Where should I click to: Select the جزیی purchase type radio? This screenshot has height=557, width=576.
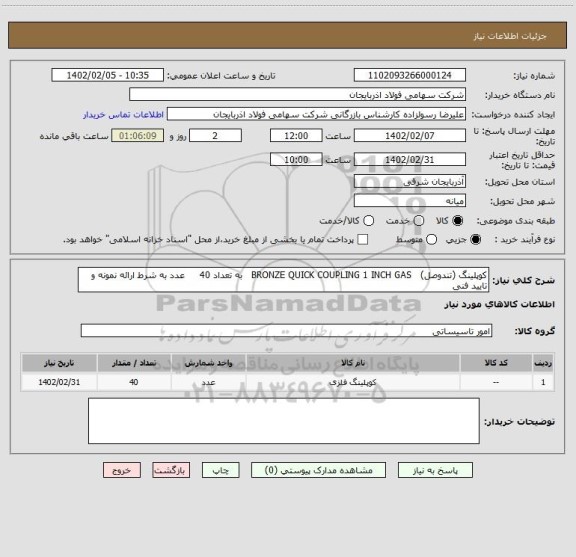tap(476, 240)
